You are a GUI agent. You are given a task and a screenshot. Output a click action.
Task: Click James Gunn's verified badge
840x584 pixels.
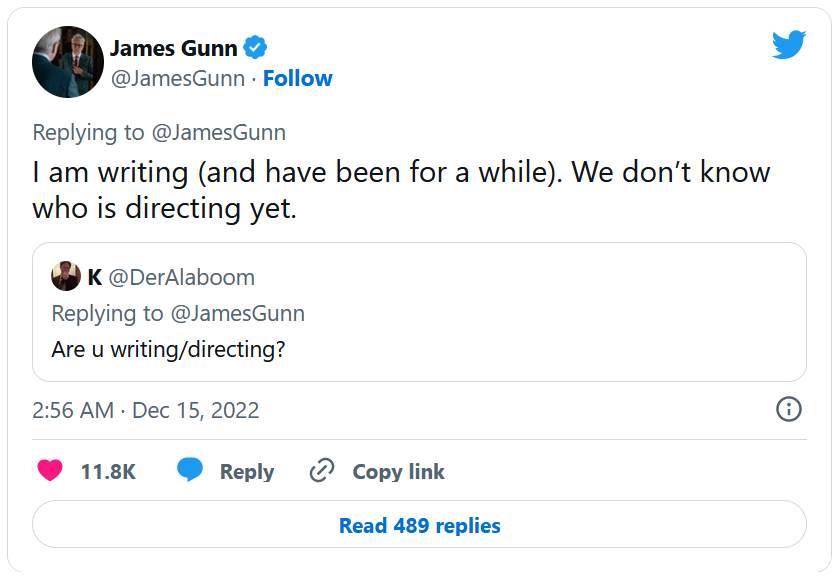tap(256, 48)
